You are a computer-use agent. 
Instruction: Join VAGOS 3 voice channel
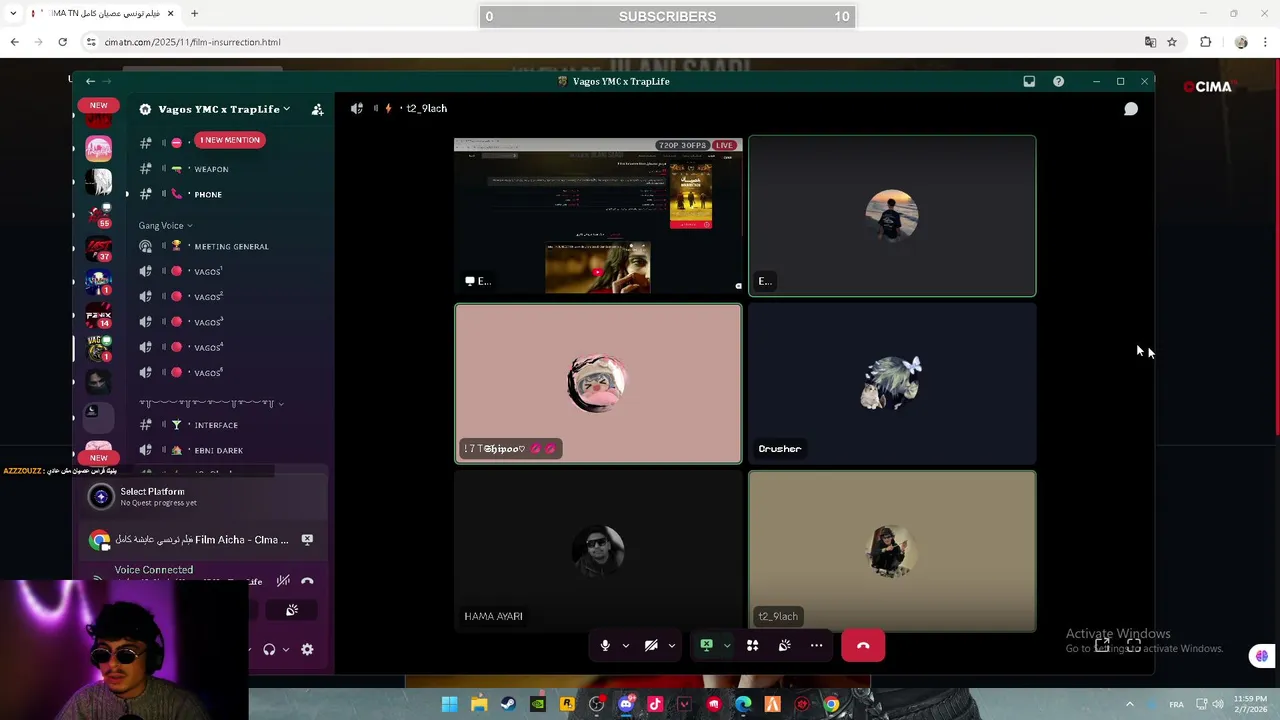[231, 322]
